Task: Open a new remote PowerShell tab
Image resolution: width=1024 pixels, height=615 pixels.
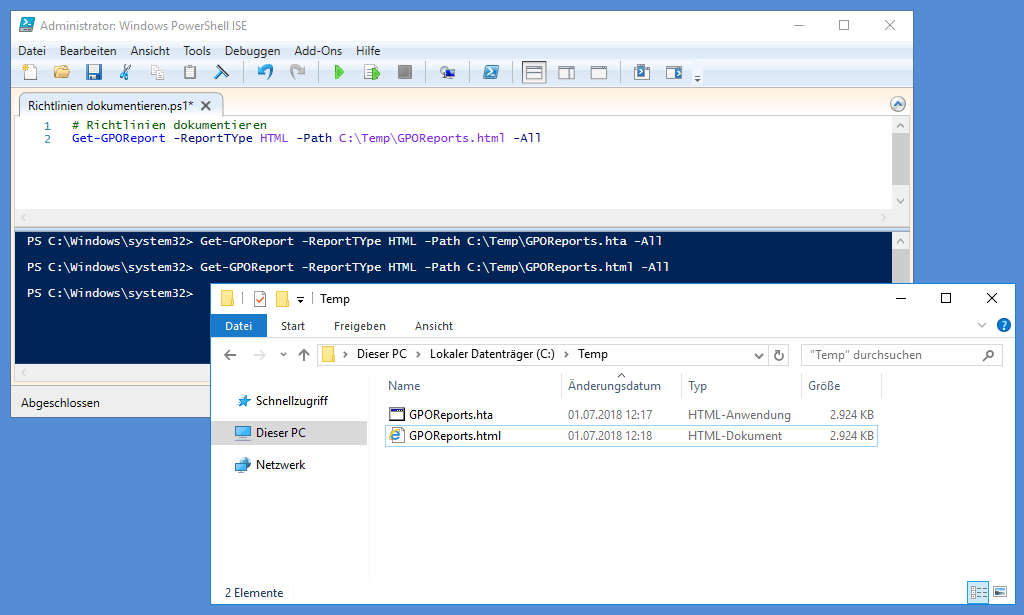Action: tap(447, 72)
